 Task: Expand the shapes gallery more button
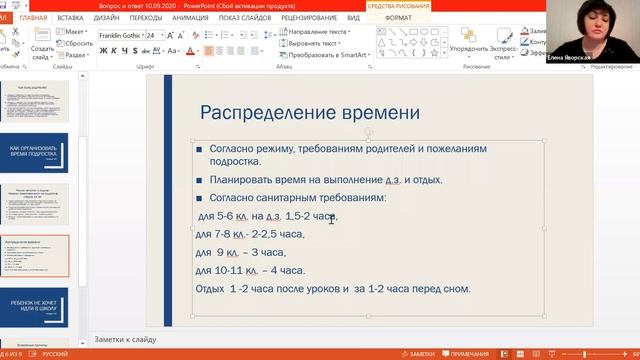point(444,53)
